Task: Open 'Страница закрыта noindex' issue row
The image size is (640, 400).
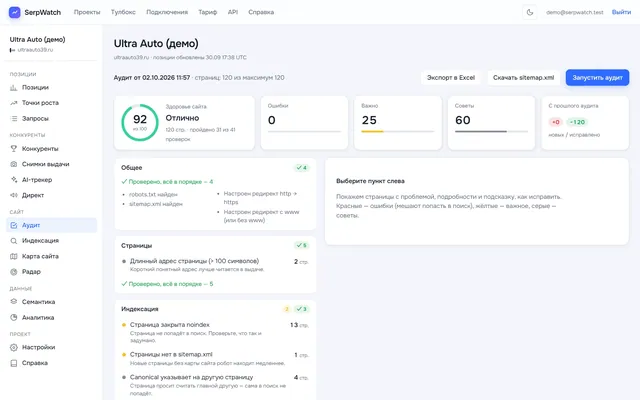Action: point(215,332)
